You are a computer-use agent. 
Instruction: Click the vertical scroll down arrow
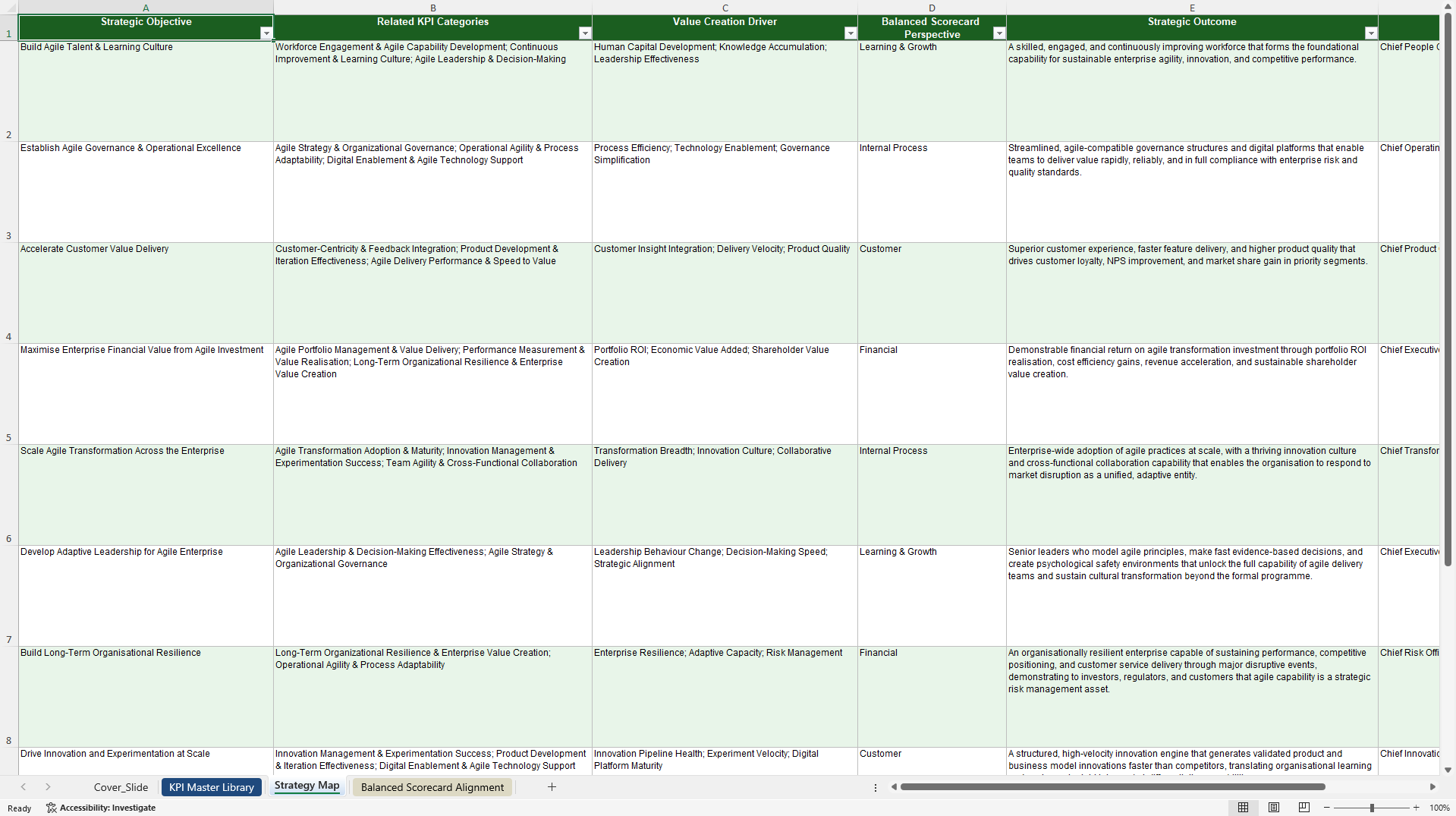[1448, 770]
